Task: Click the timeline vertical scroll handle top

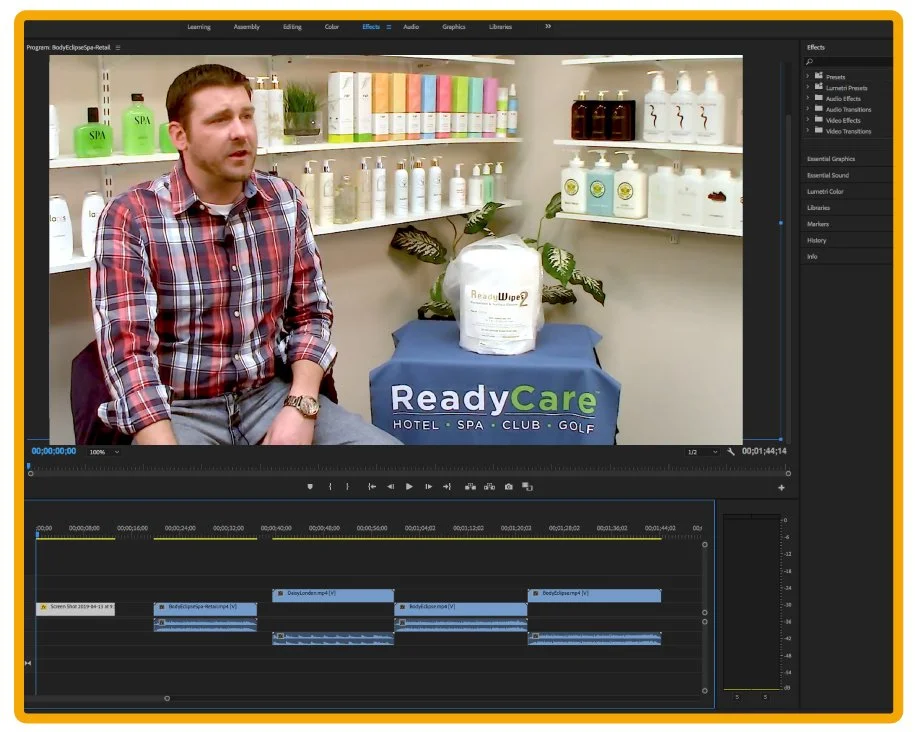Action: coord(705,545)
